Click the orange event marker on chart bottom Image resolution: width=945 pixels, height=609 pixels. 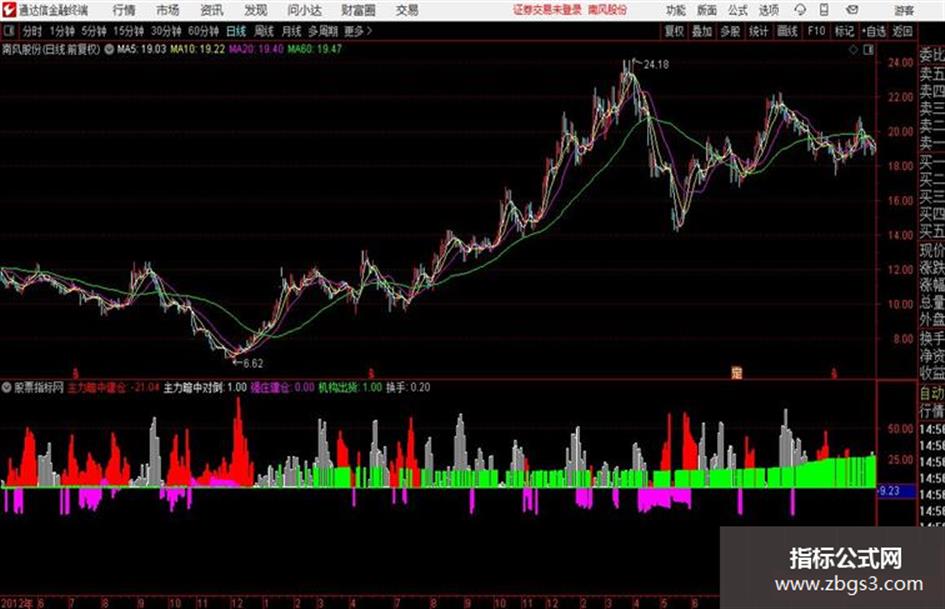736,372
